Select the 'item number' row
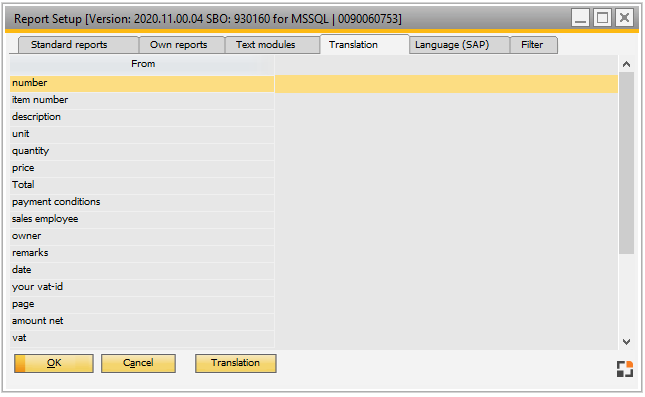Image resolution: width=645 pixels, height=397 pixels. (x=142, y=100)
